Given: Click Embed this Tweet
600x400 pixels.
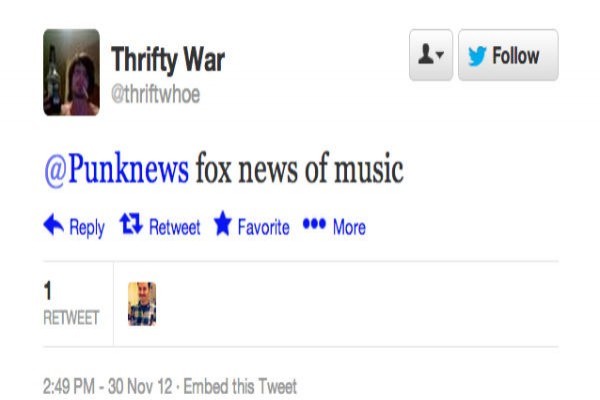Looking at the screenshot, I should (240, 387).
